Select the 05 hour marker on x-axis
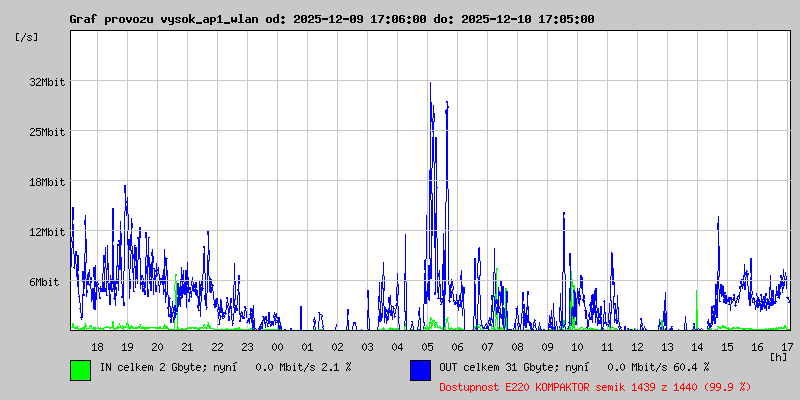This screenshot has width=800, height=400. 427,347
